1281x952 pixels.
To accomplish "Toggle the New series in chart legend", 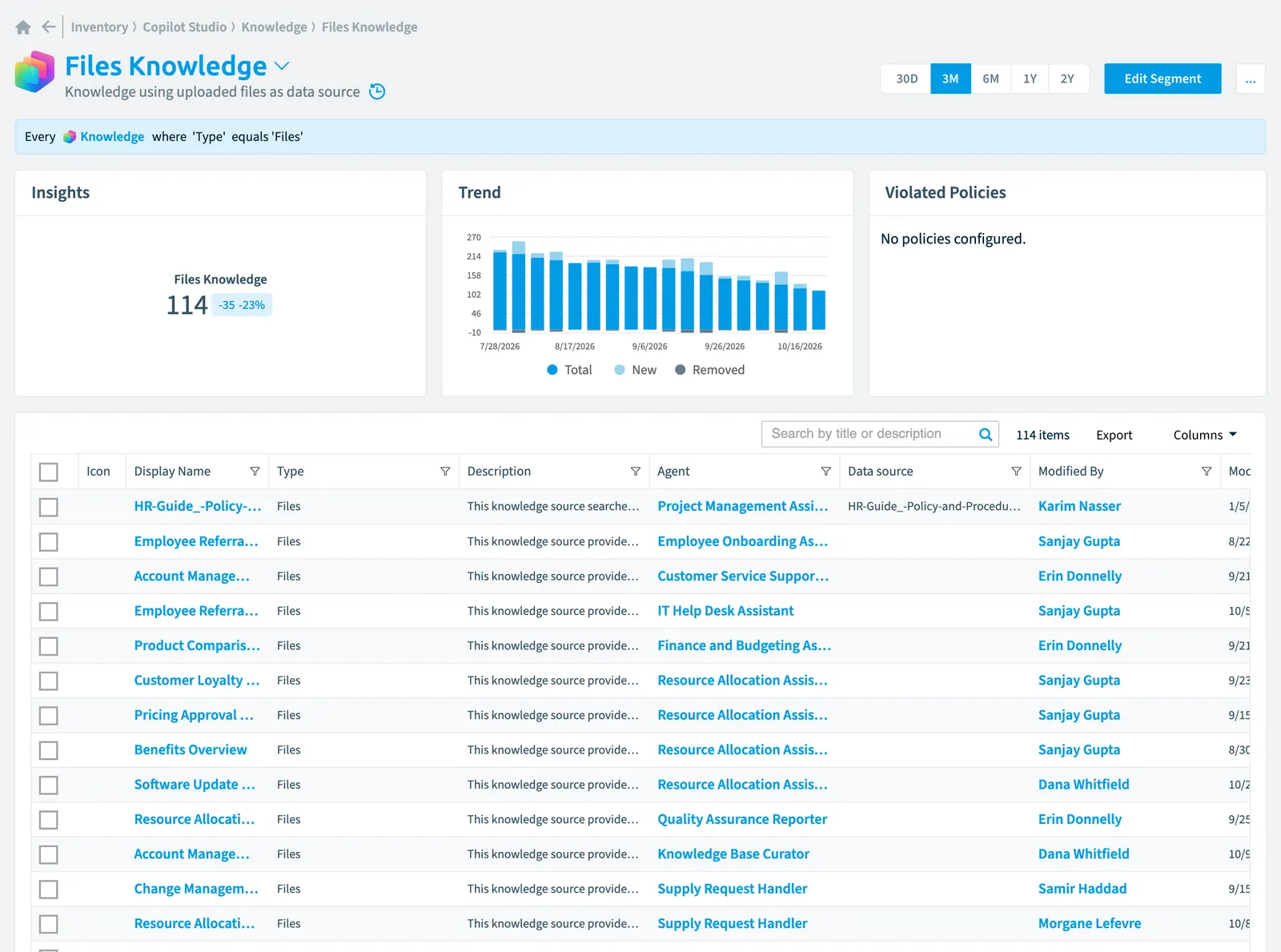I will pos(636,370).
